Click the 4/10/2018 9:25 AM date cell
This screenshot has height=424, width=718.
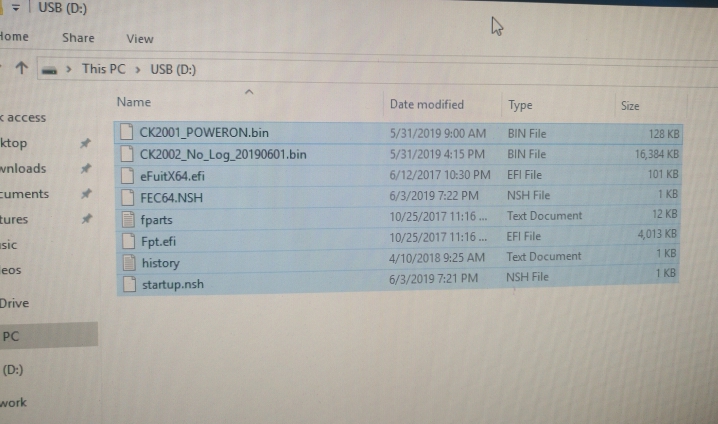coord(436,258)
